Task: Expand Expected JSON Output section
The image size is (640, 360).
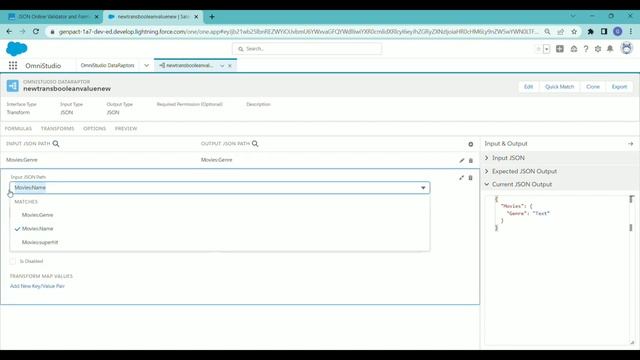Action: [487, 171]
